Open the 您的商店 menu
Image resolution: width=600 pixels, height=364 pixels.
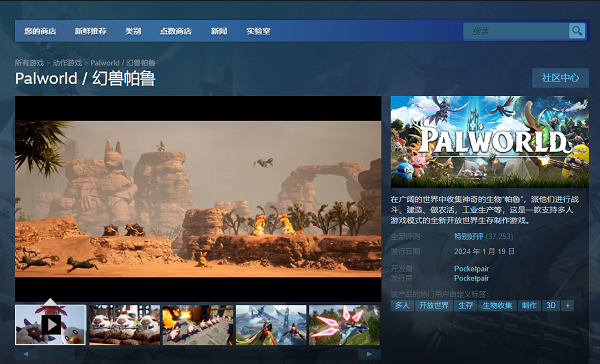40,31
